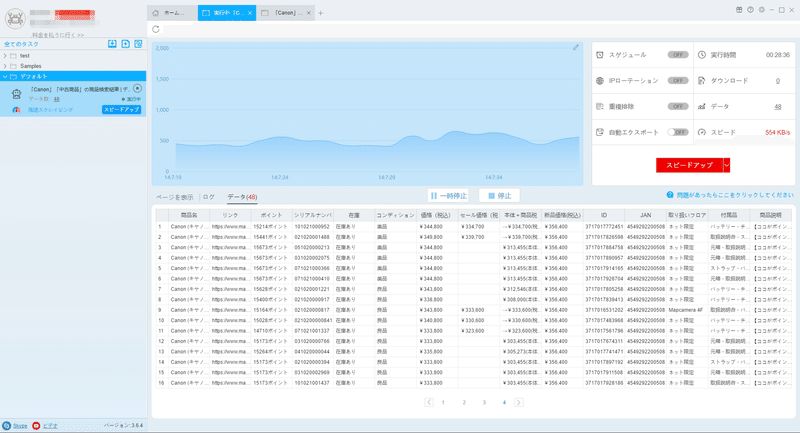Click the run indicator icon on Canon task

click(x=137, y=89)
